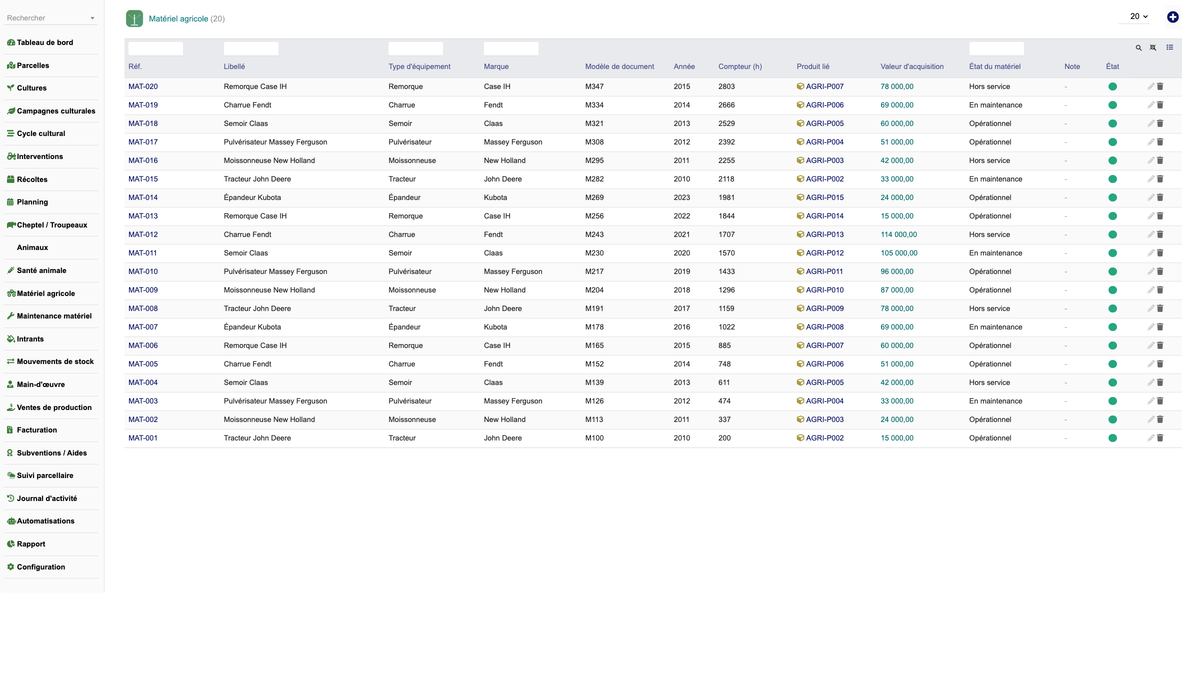Click the État du matériel filter field

point(996,48)
